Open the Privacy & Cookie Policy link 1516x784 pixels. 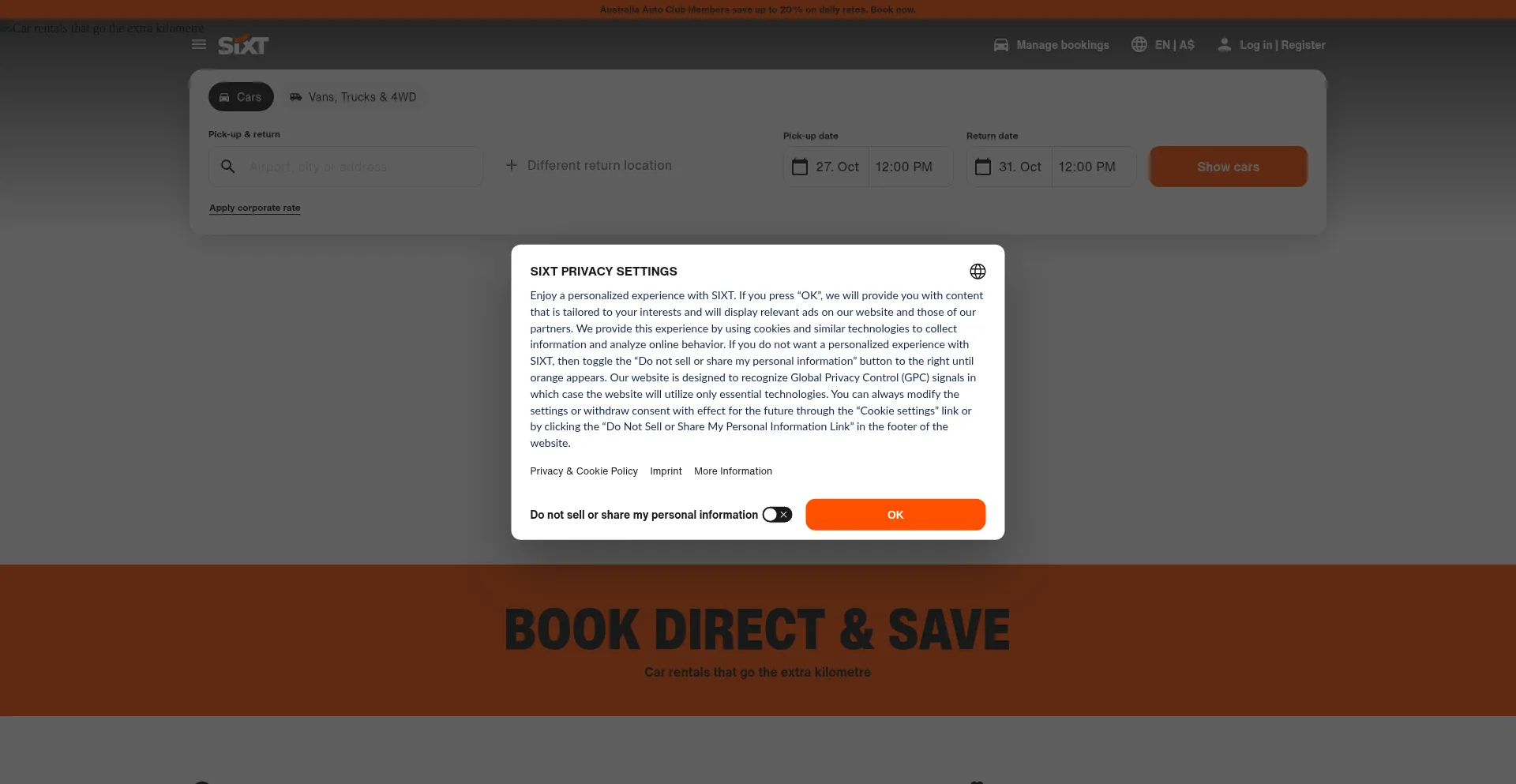[584, 471]
